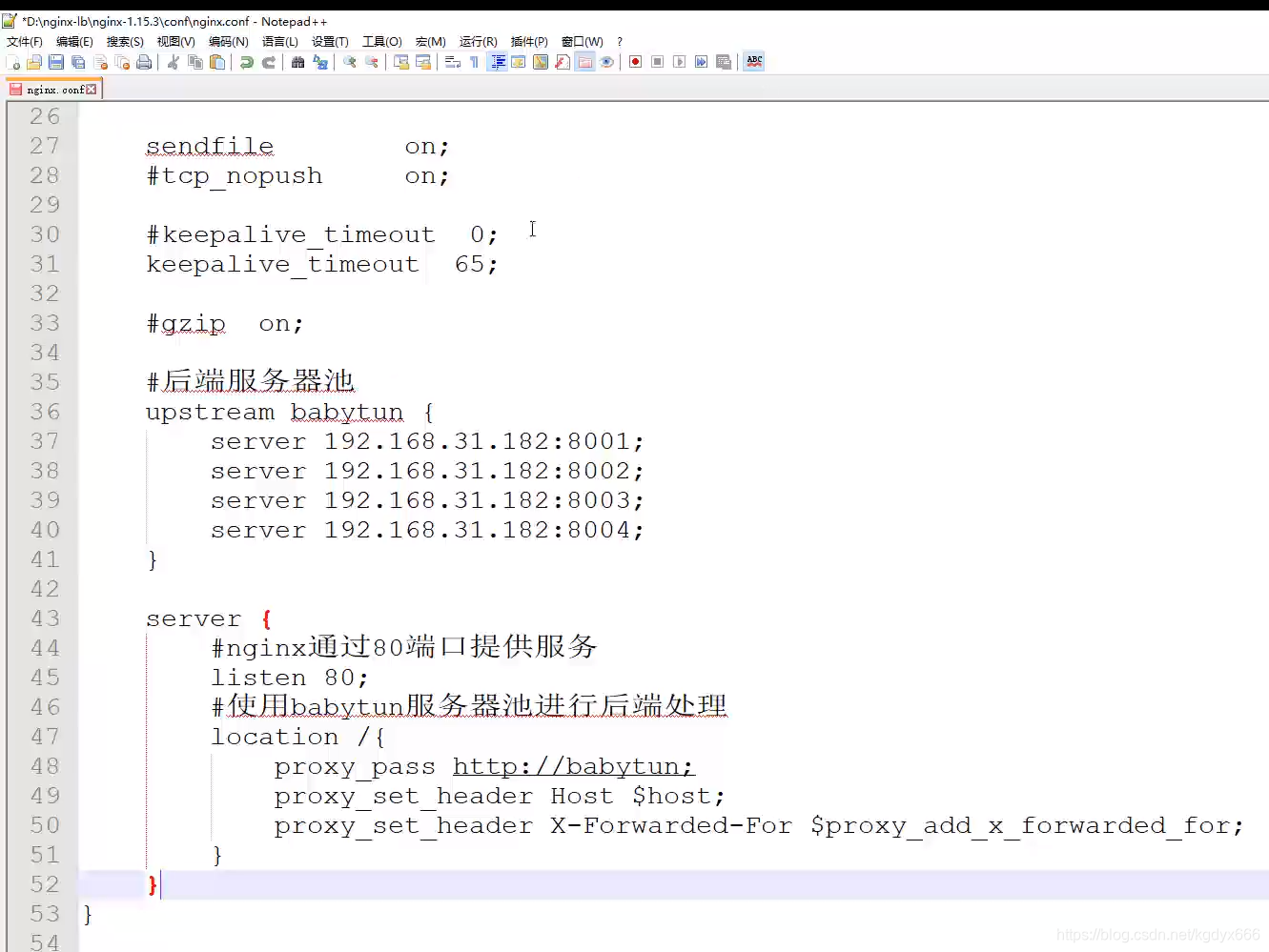Create a new file with the New toolbar icon
1269x952 pixels.
point(13,62)
